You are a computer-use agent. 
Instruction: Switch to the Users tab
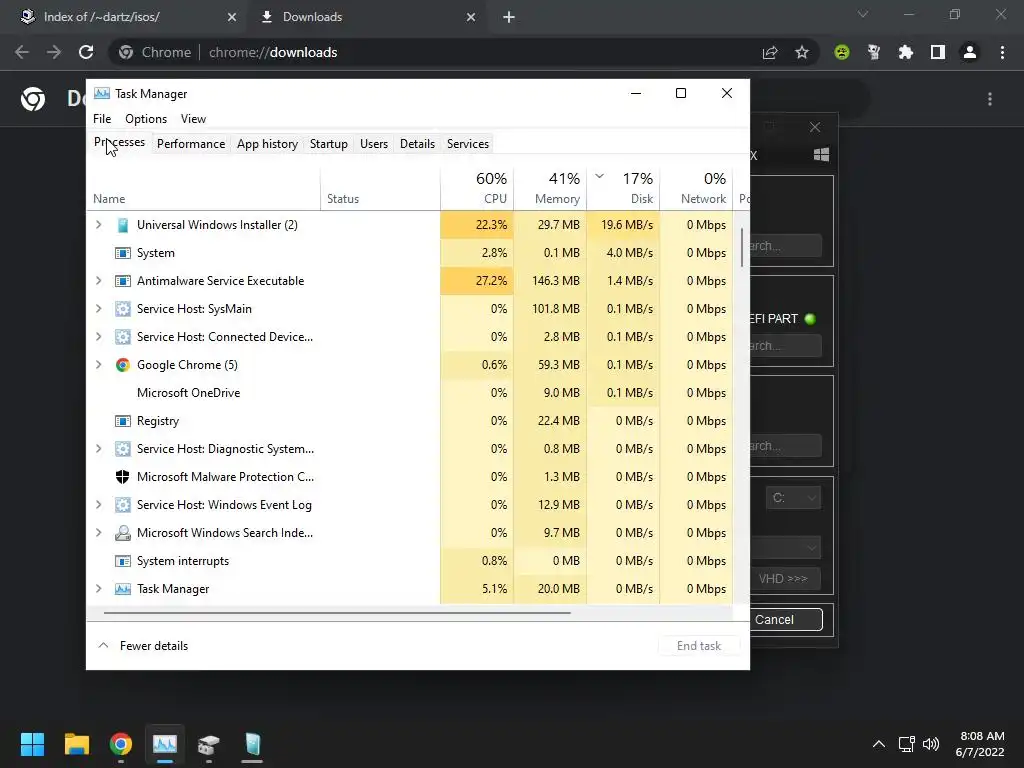pyautogui.click(x=374, y=144)
